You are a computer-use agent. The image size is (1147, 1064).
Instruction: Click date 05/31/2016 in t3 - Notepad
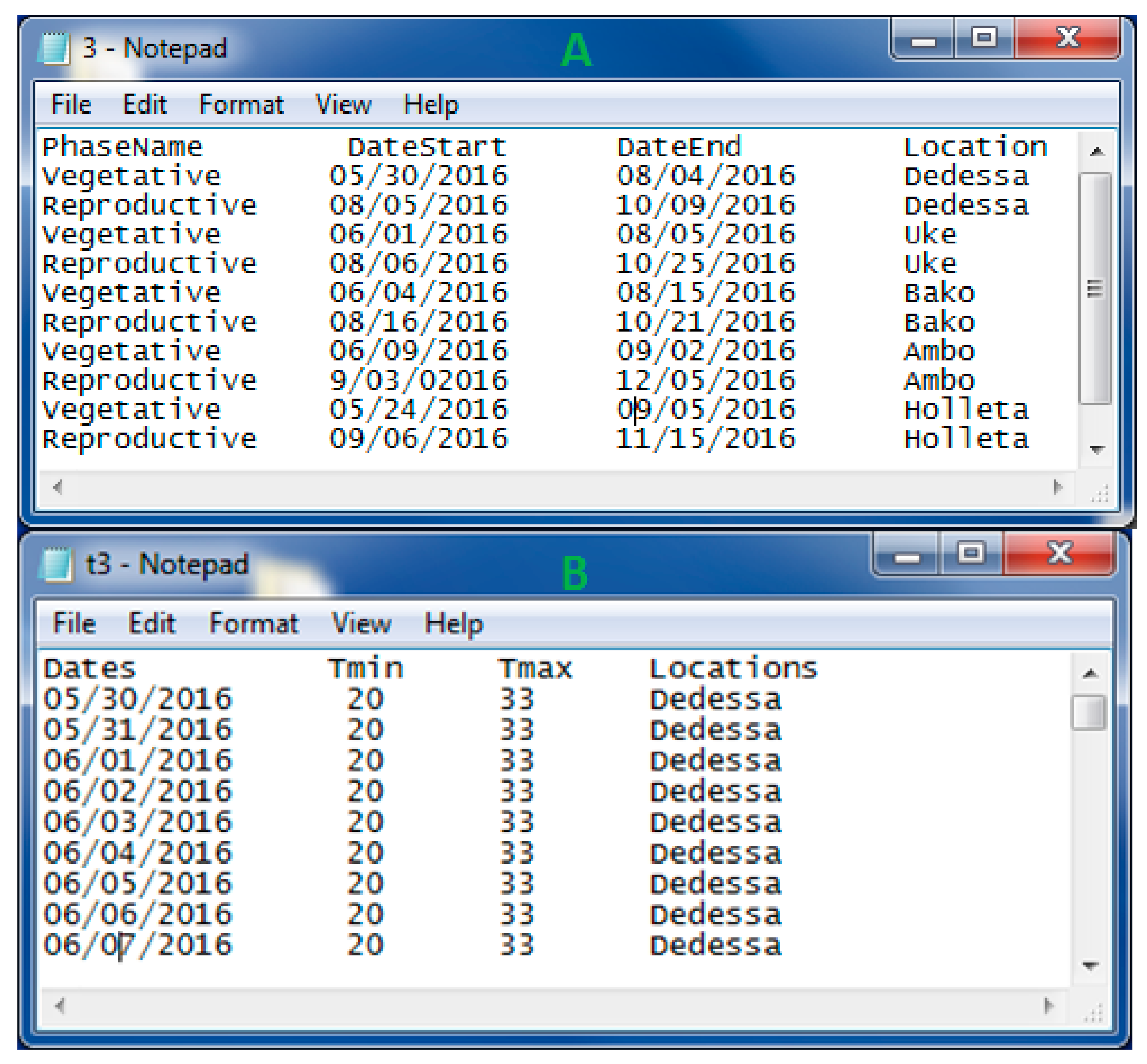[x=138, y=731]
